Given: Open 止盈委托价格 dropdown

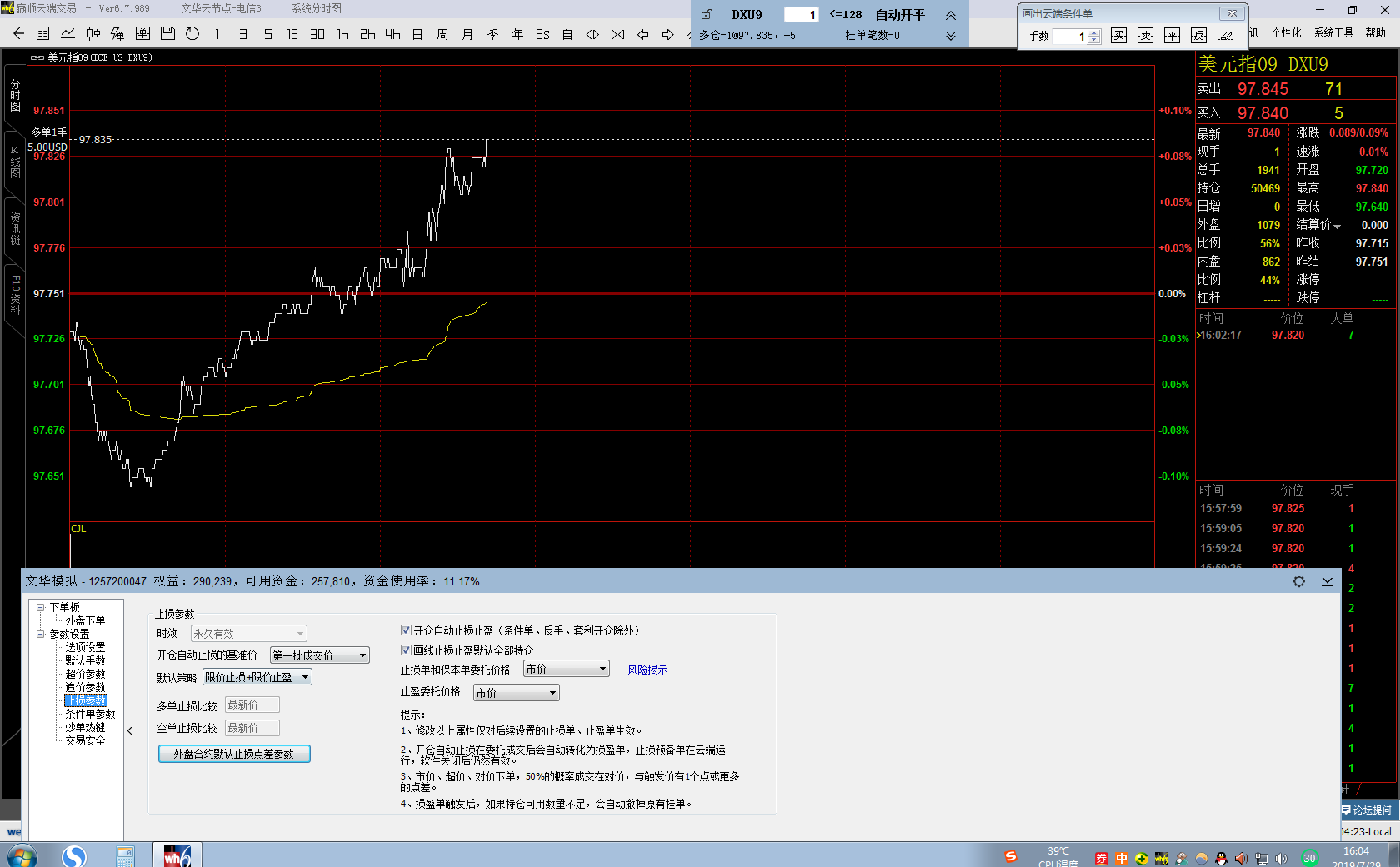Looking at the screenshot, I should pos(517,693).
